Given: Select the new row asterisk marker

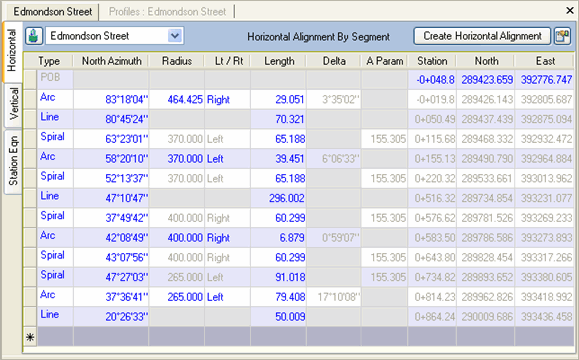Looking at the screenshot, I should click(x=30, y=336).
